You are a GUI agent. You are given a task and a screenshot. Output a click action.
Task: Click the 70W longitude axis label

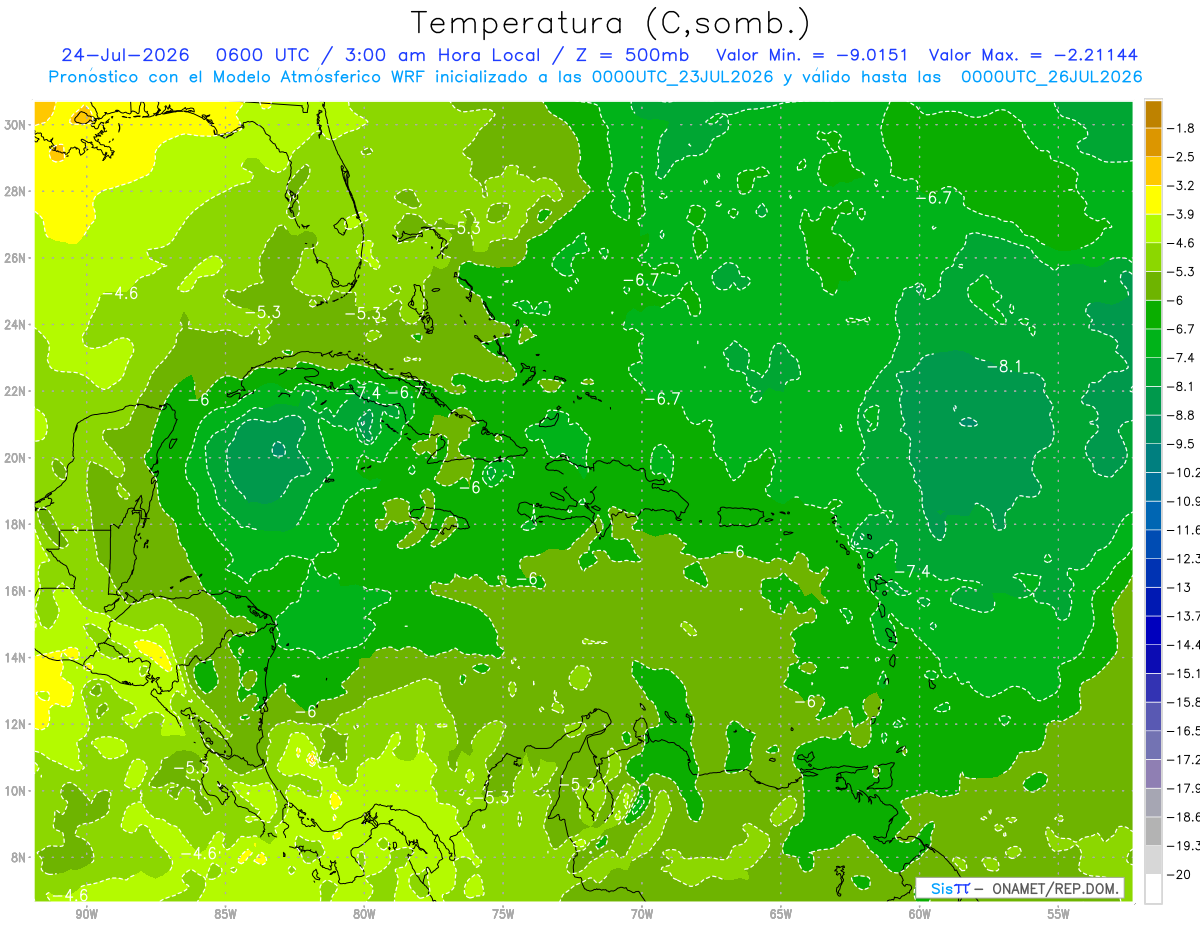click(x=642, y=914)
